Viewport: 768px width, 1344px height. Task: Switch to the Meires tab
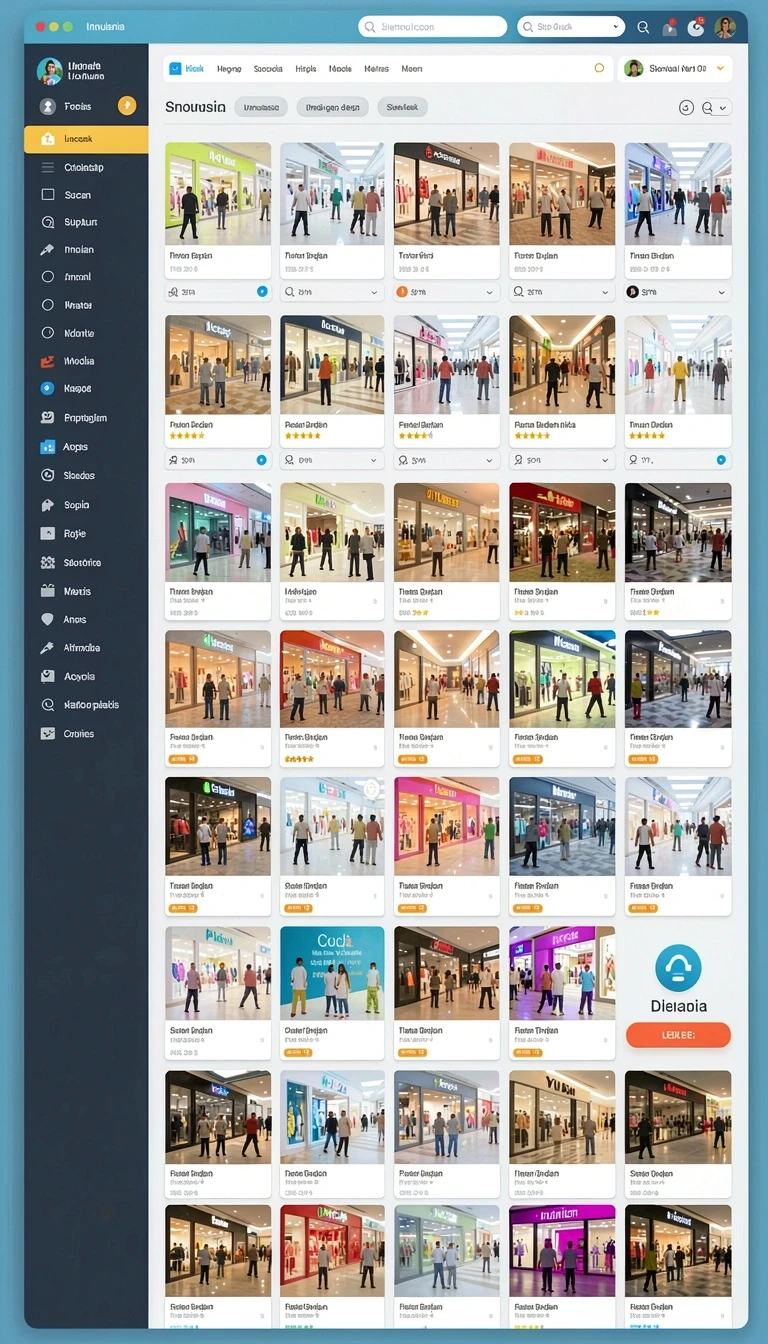pyautogui.click(x=376, y=69)
